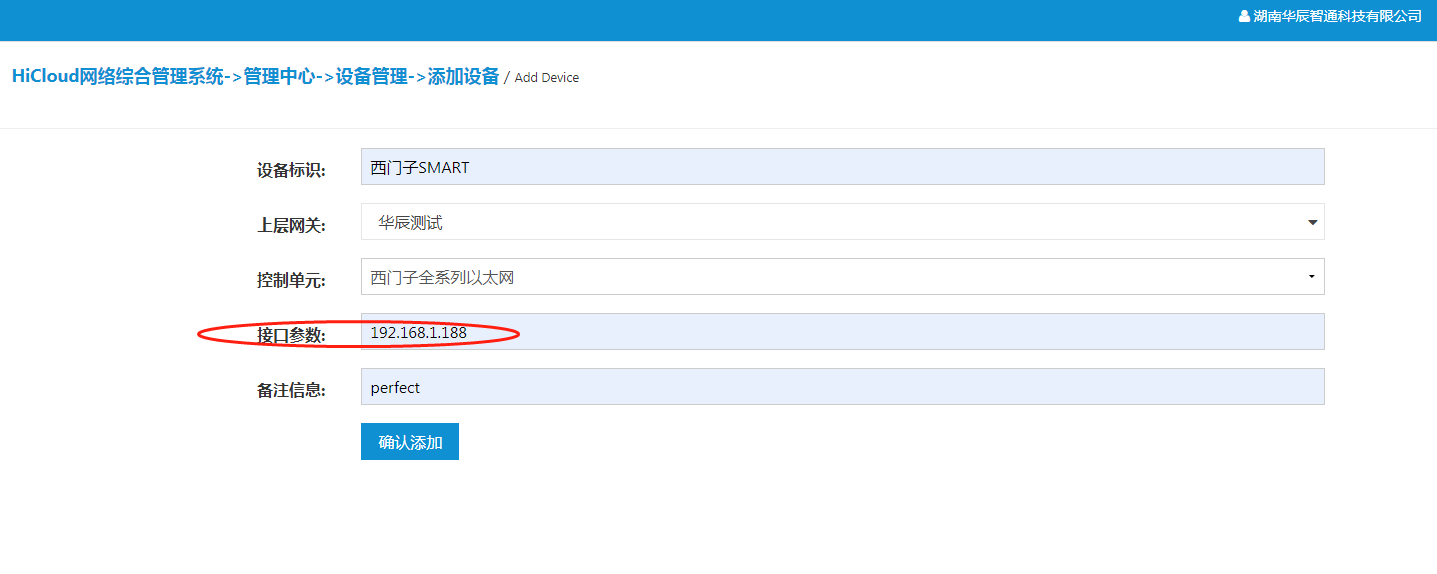Go to HiCloud网络综合管理系统 in breadcrumb

(118, 77)
